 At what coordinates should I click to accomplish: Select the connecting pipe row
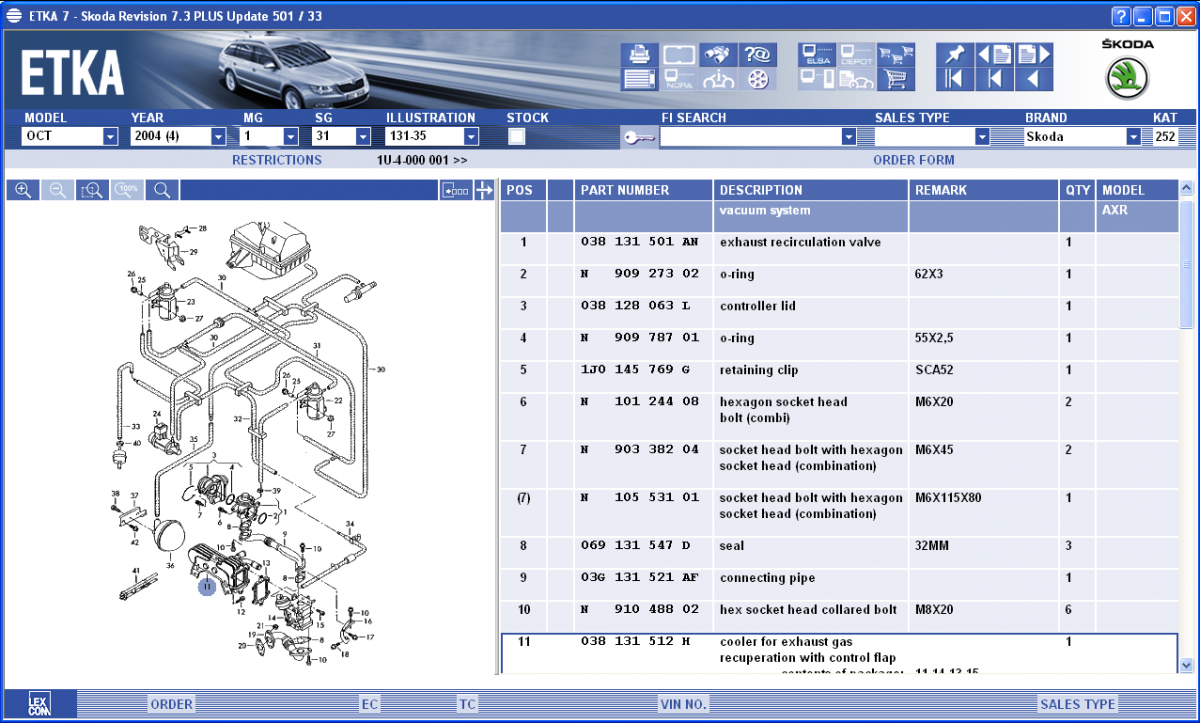[838, 584]
